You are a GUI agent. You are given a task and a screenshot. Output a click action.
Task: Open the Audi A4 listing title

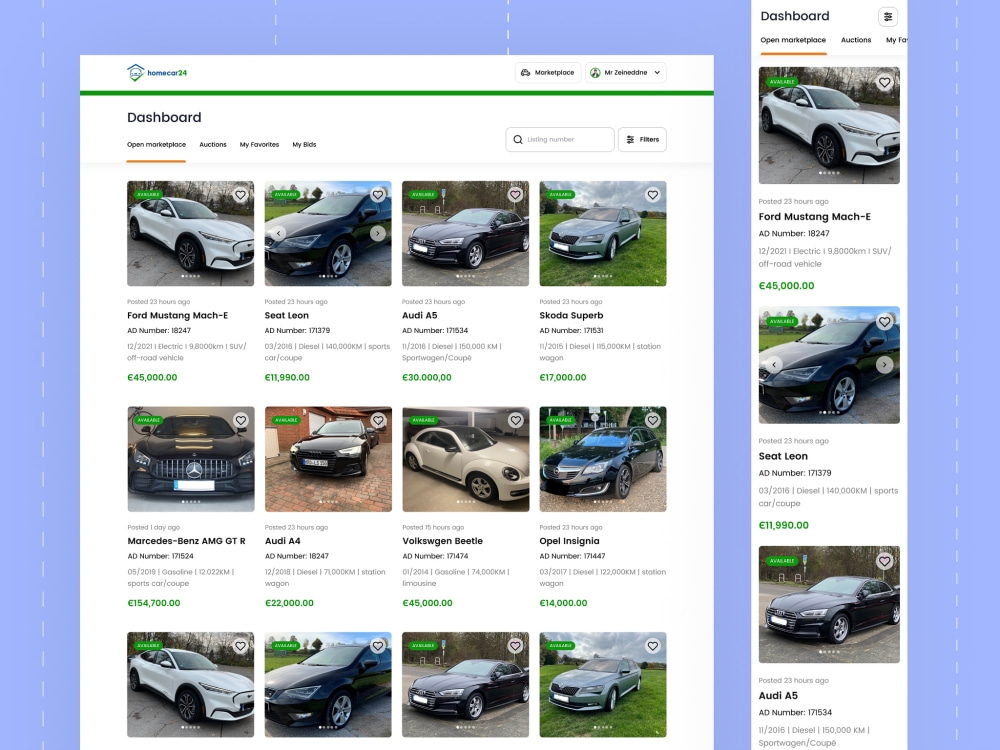point(283,541)
